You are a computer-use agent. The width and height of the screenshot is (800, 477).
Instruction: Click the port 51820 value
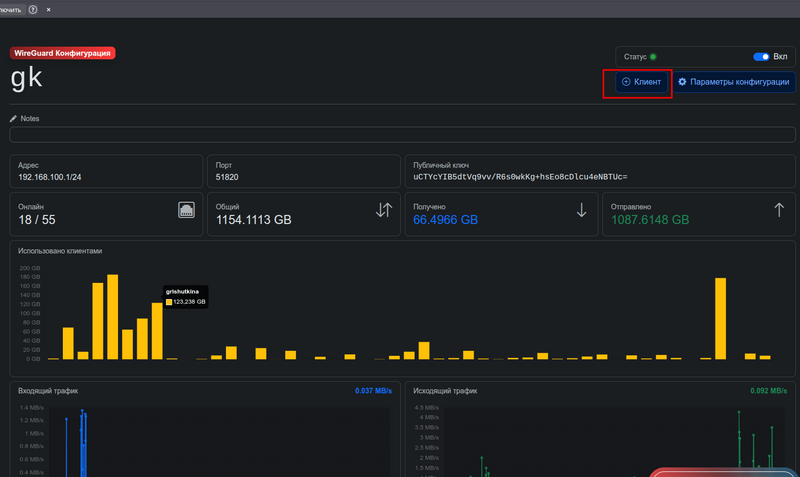227,176
